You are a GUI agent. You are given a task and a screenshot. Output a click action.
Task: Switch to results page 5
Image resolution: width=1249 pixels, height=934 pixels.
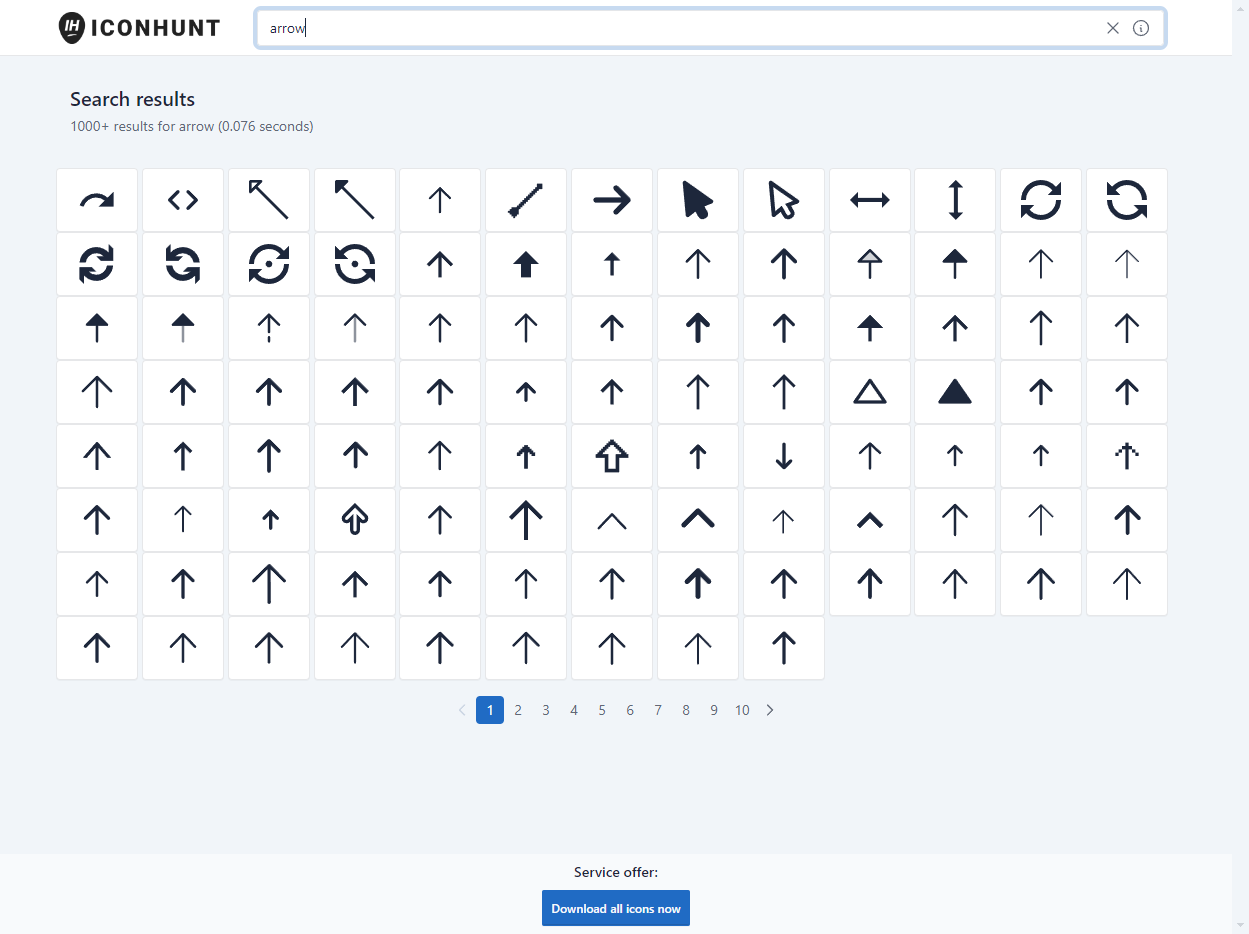(602, 710)
